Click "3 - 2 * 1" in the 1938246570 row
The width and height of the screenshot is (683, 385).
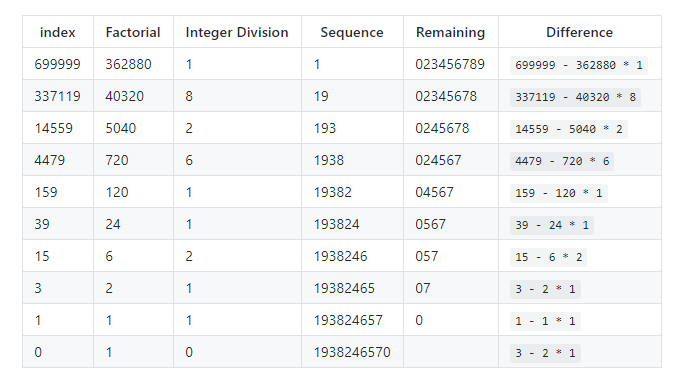pos(545,353)
